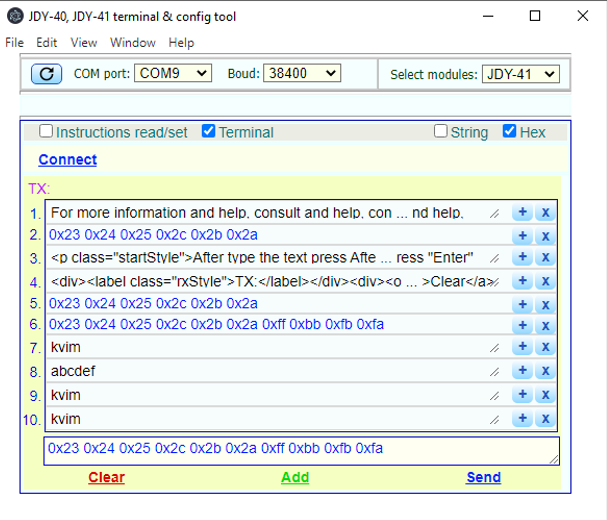
Task: Minimize the JDY-40 config tool window
Action: tap(488, 16)
